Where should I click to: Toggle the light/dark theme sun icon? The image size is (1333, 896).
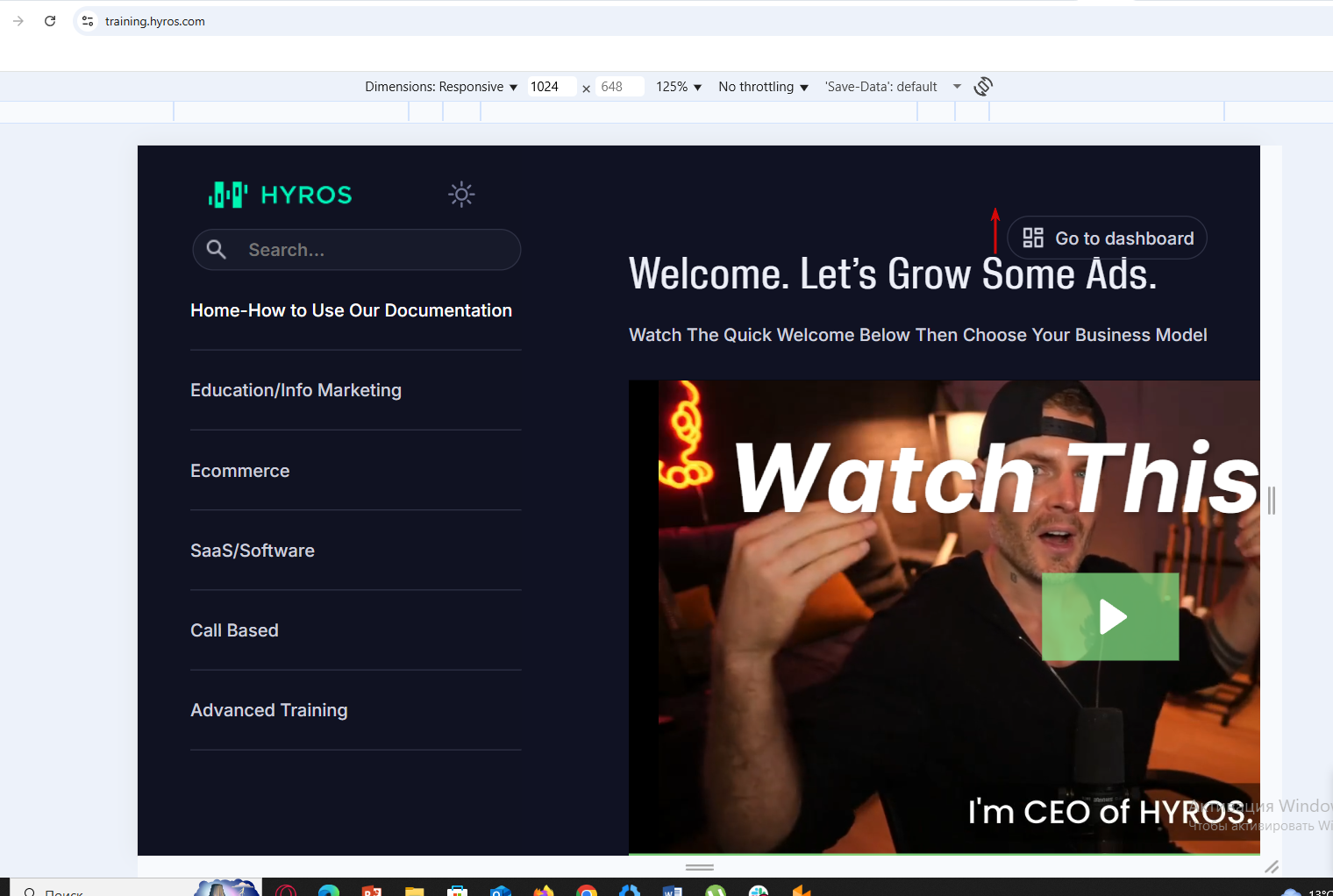click(461, 194)
